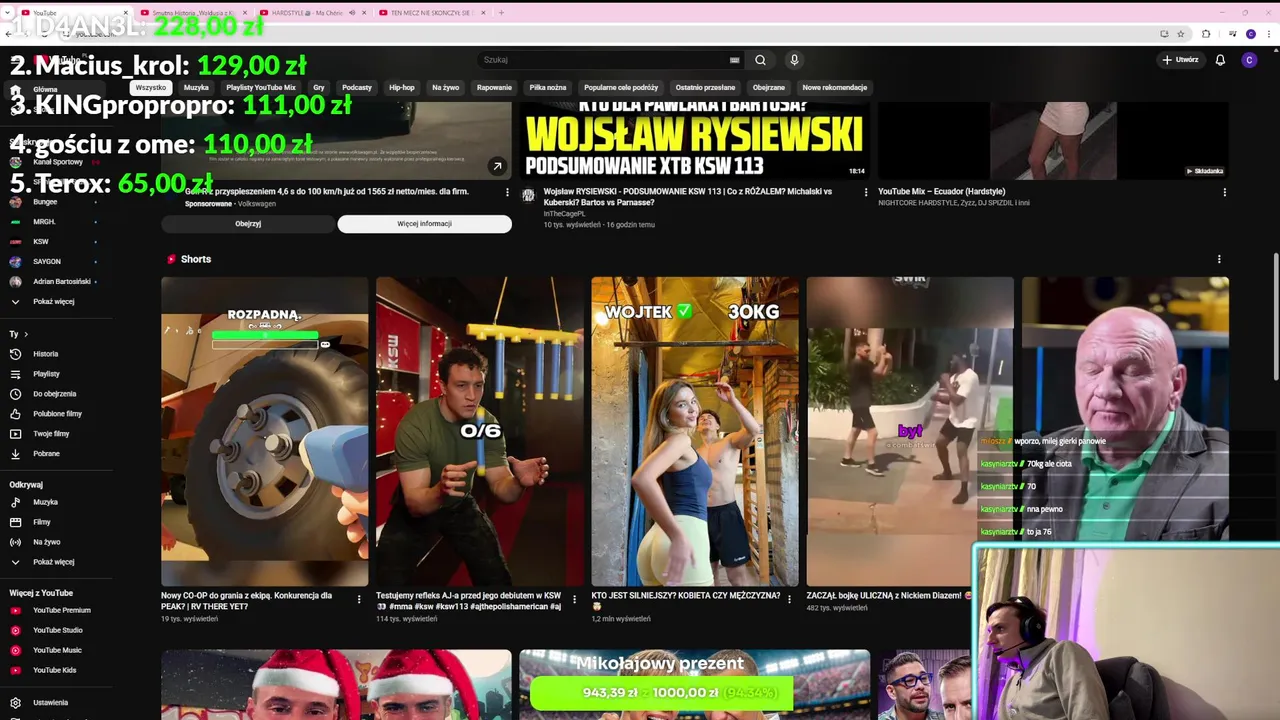The image size is (1280, 720).
Task: Open the on-screen keyboard icon in search box
Action: pos(734,60)
